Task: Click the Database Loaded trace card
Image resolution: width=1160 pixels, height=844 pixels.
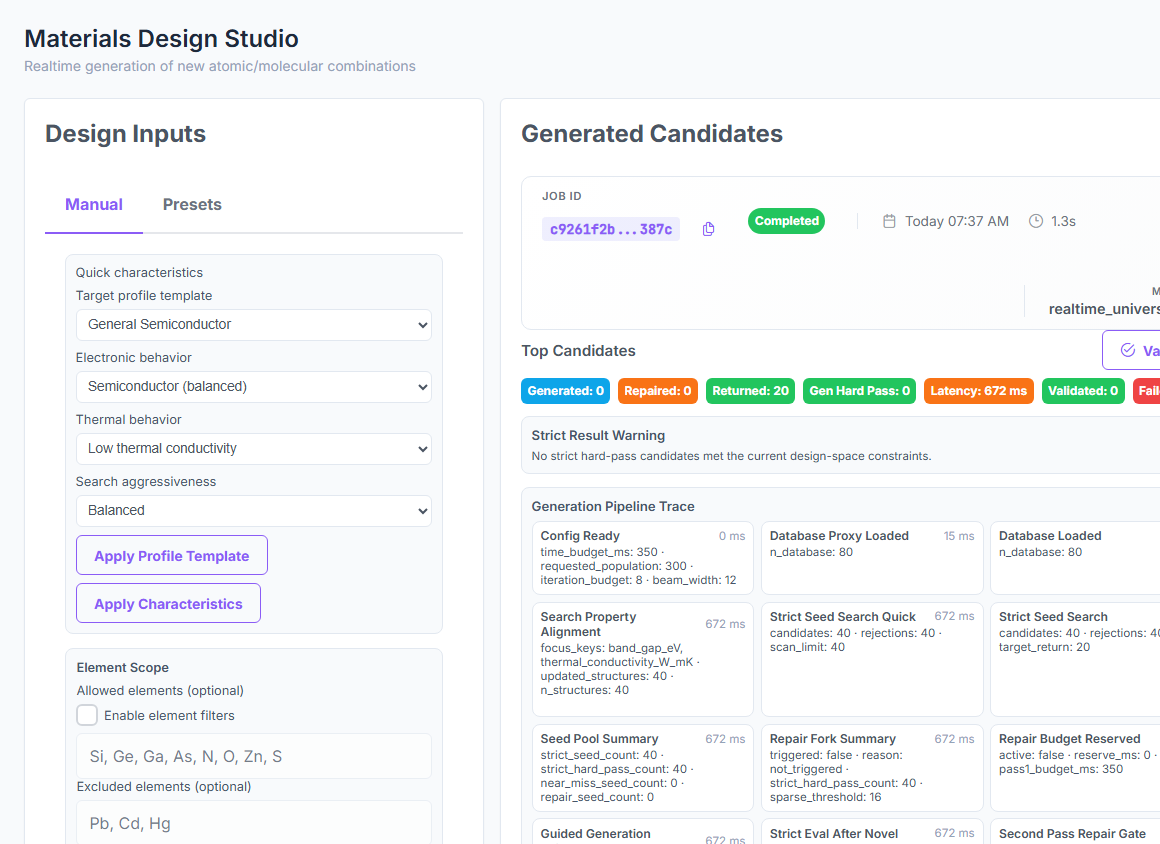Action: tap(1075, 558)
